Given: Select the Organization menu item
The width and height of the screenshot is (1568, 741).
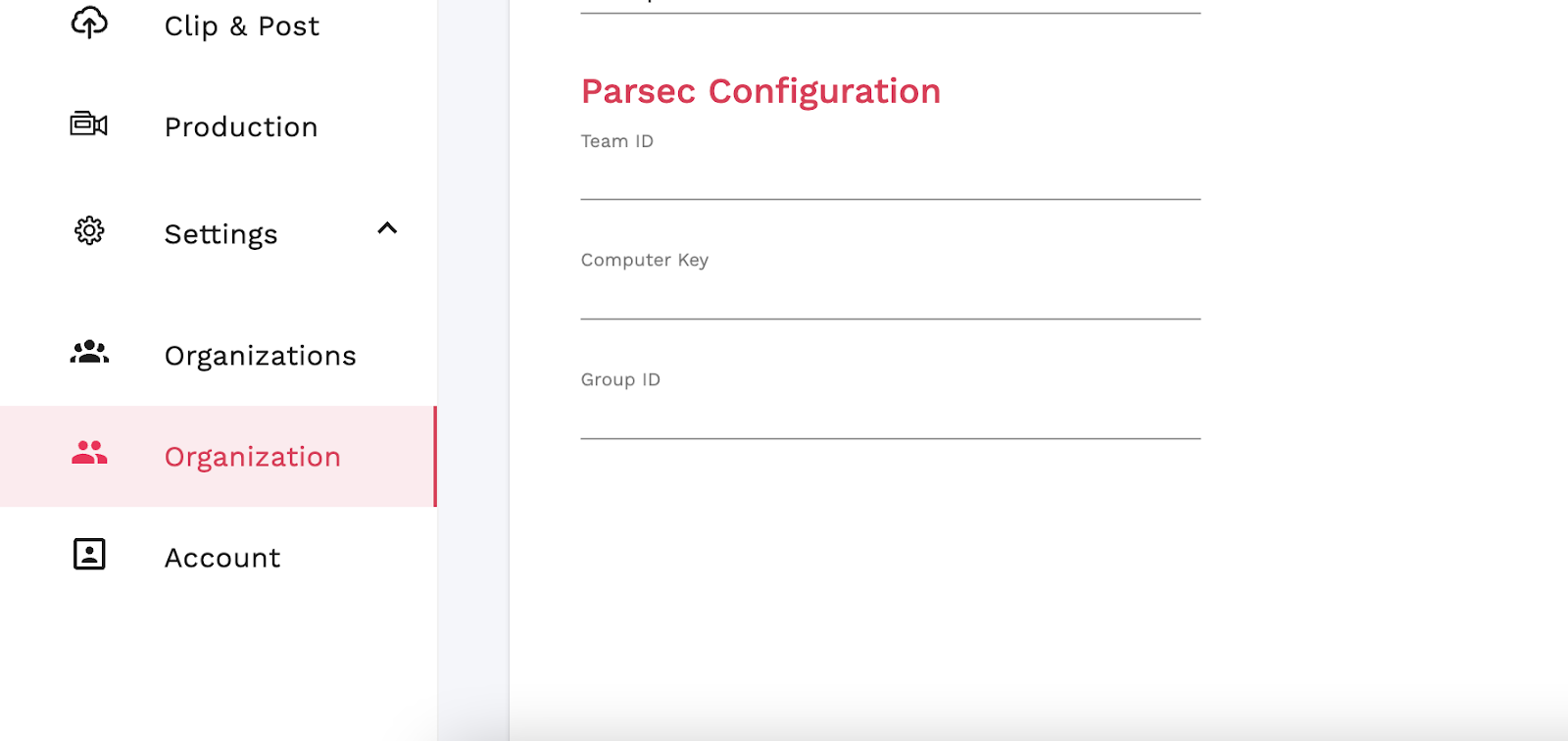Looking at the screenshot, I should [x=219, y=457].
